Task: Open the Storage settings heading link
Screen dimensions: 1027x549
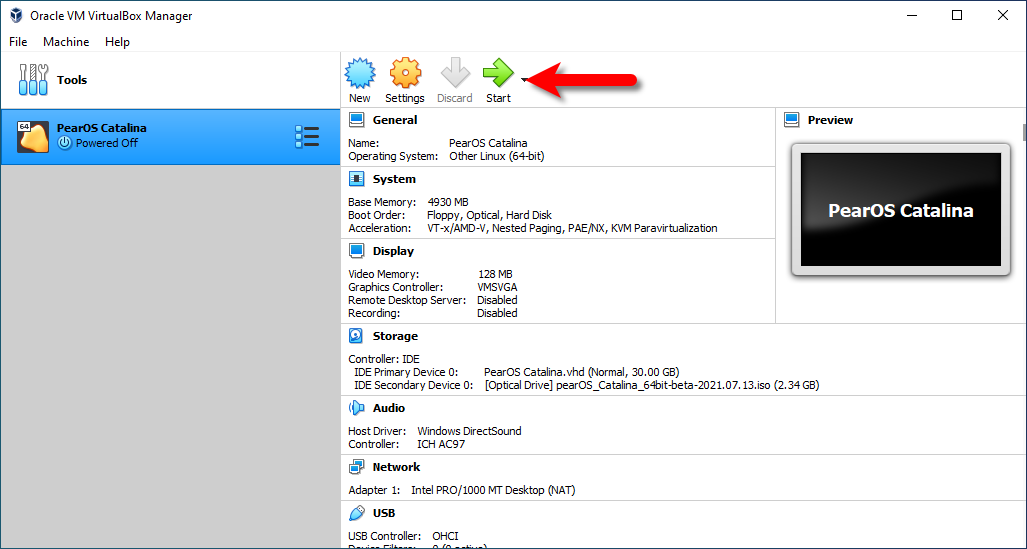Action: pos(395,336)
